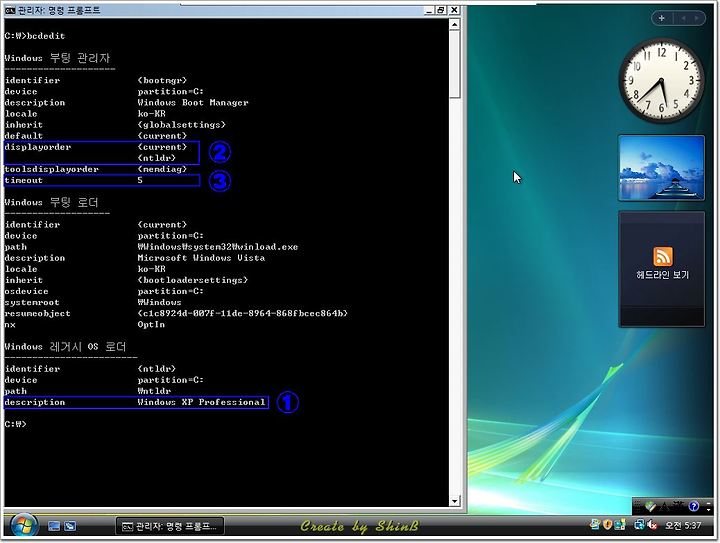Open the language bar options dropdown arrow

709,510
